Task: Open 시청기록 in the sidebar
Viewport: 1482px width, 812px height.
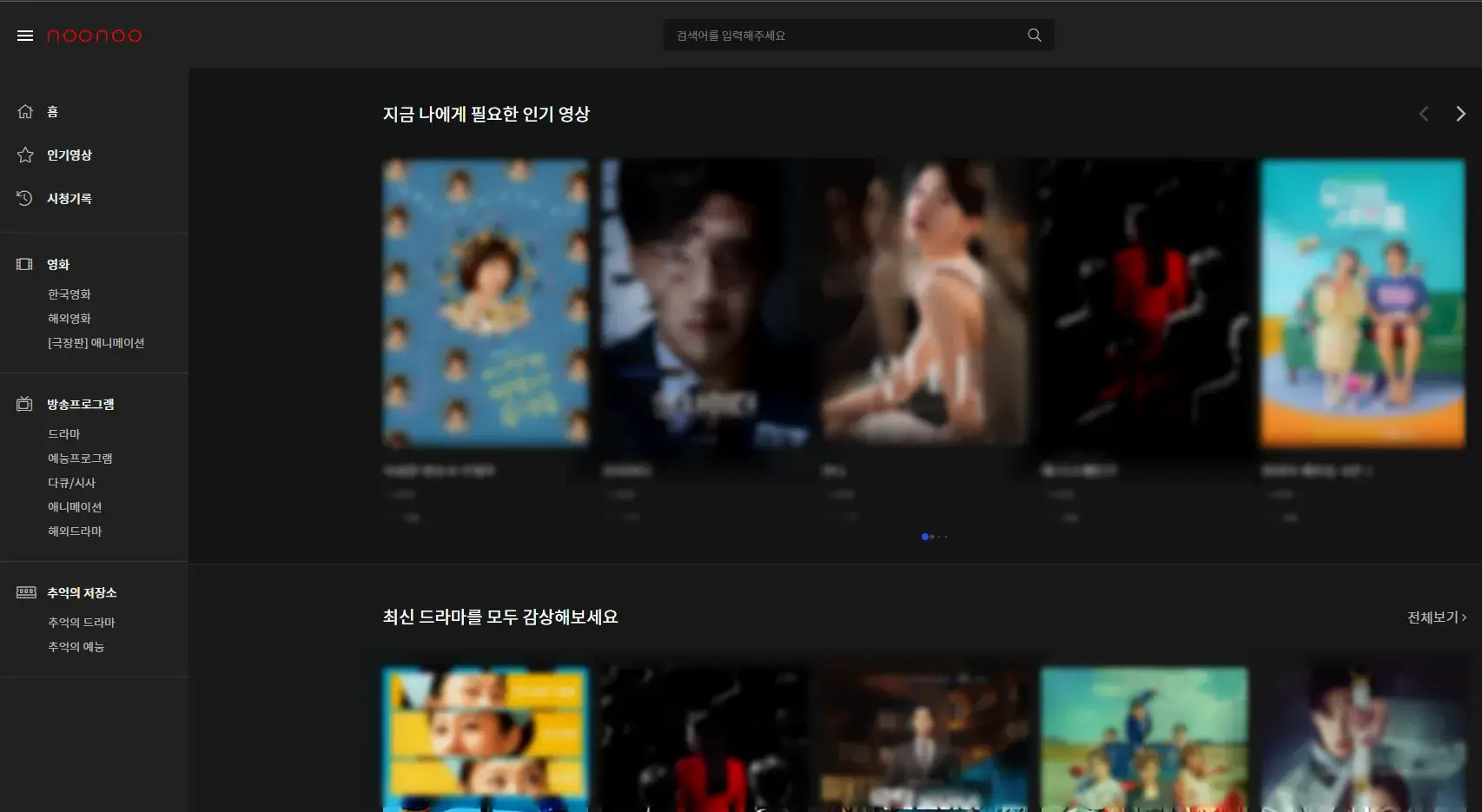Action: pos(69,198)
